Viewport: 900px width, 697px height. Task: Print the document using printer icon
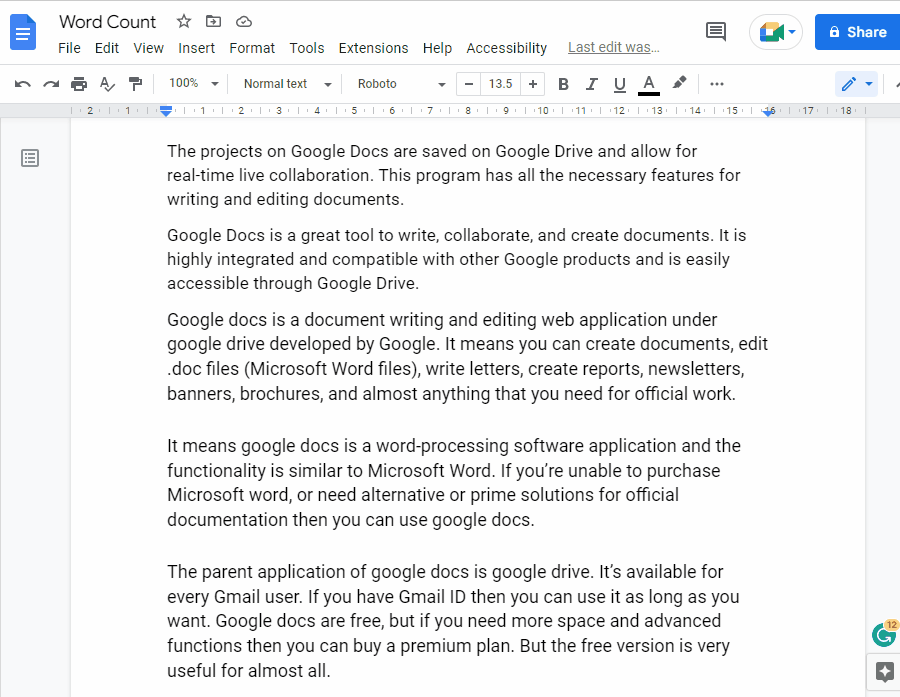coord(79,84)
